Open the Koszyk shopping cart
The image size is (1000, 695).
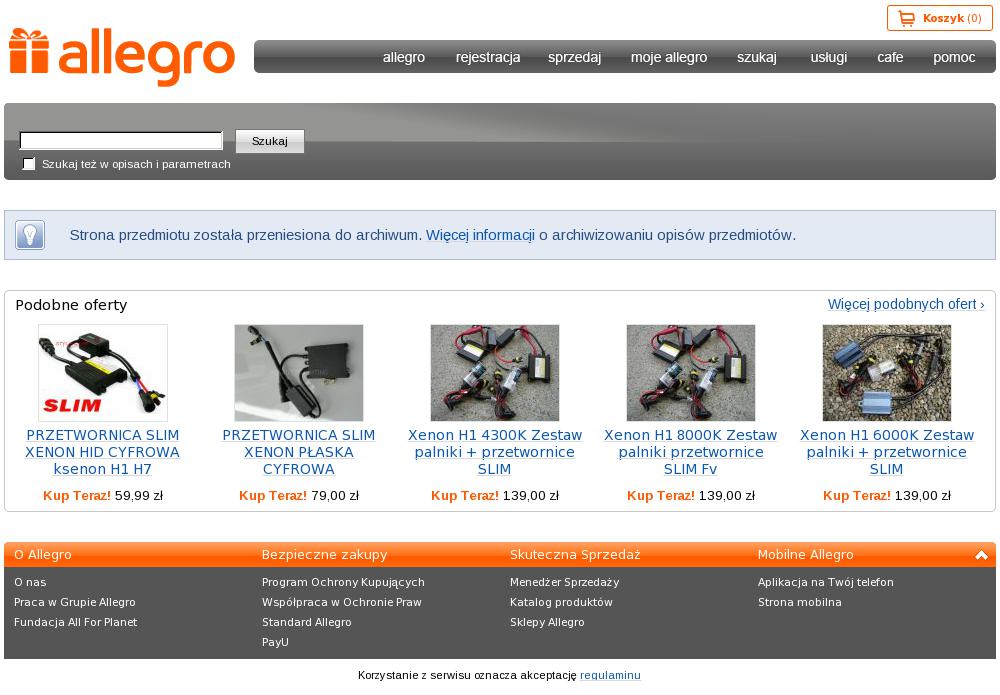[x=939, y=18]
